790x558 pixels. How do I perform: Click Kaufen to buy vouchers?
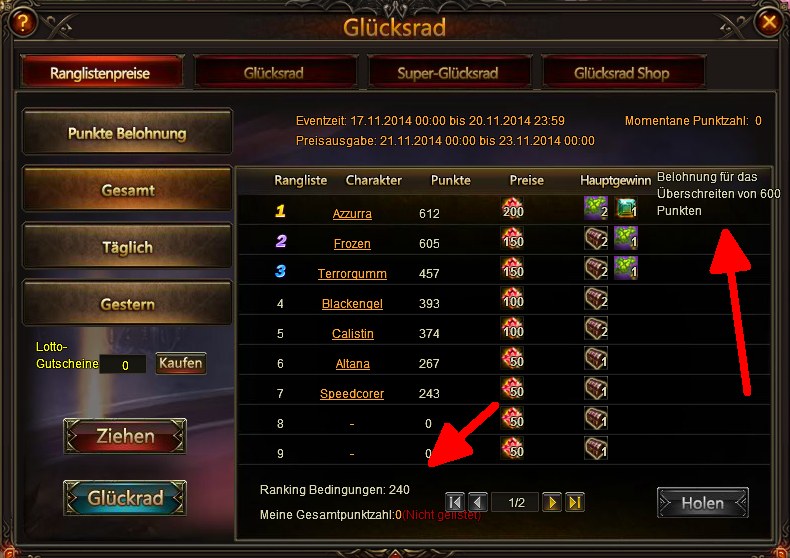(180, 363)
